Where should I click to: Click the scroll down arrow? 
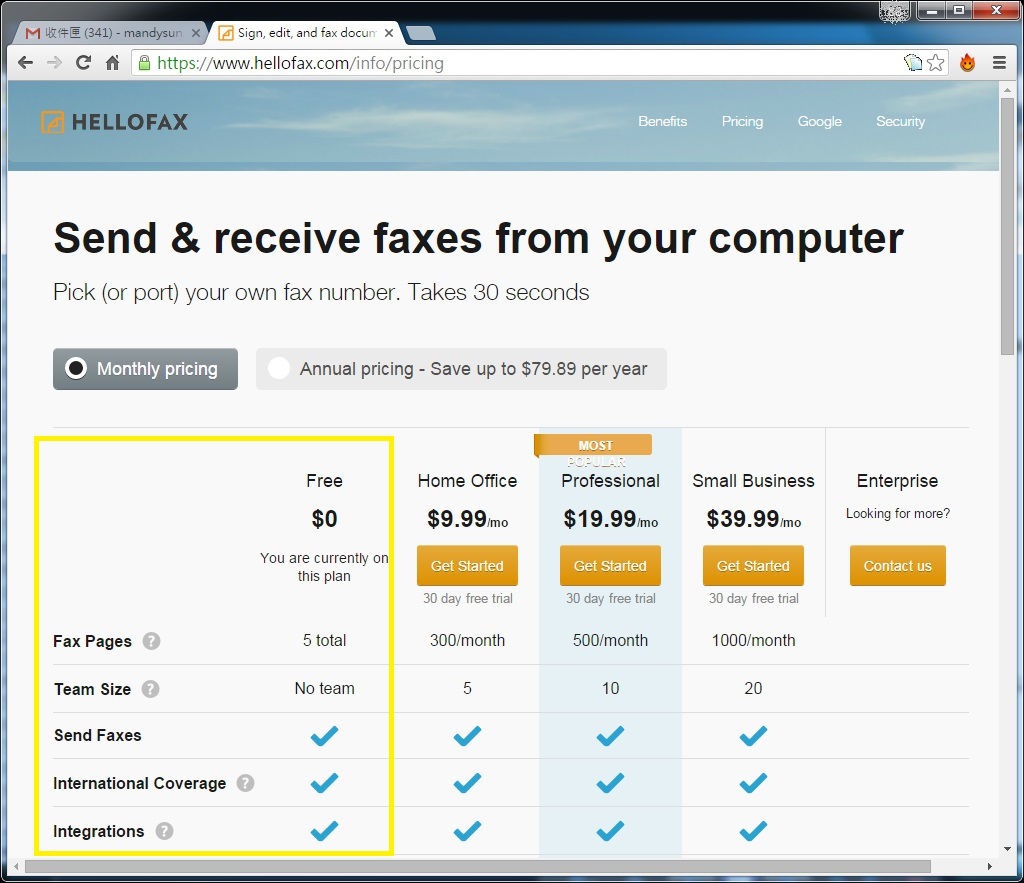1007,849
